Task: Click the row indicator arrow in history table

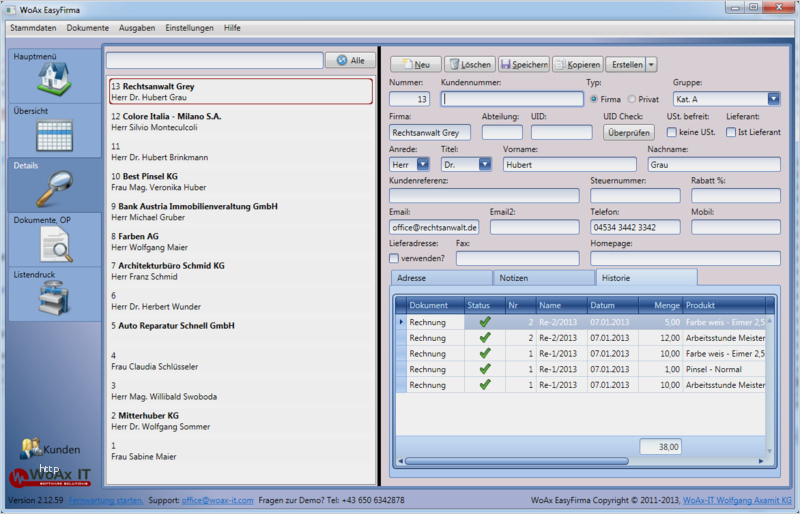Action: click(x=401, y=322)
